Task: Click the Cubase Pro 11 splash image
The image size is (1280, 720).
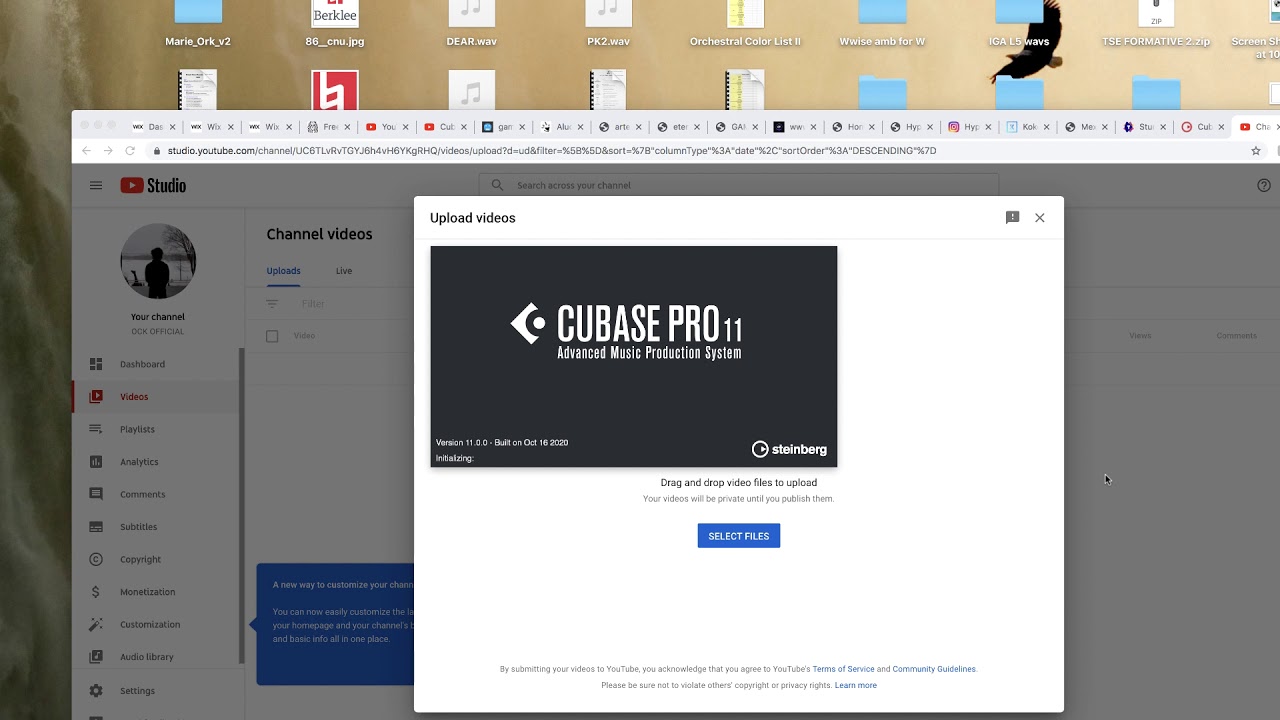Action: pyautogui.click(x=634, y=357)
